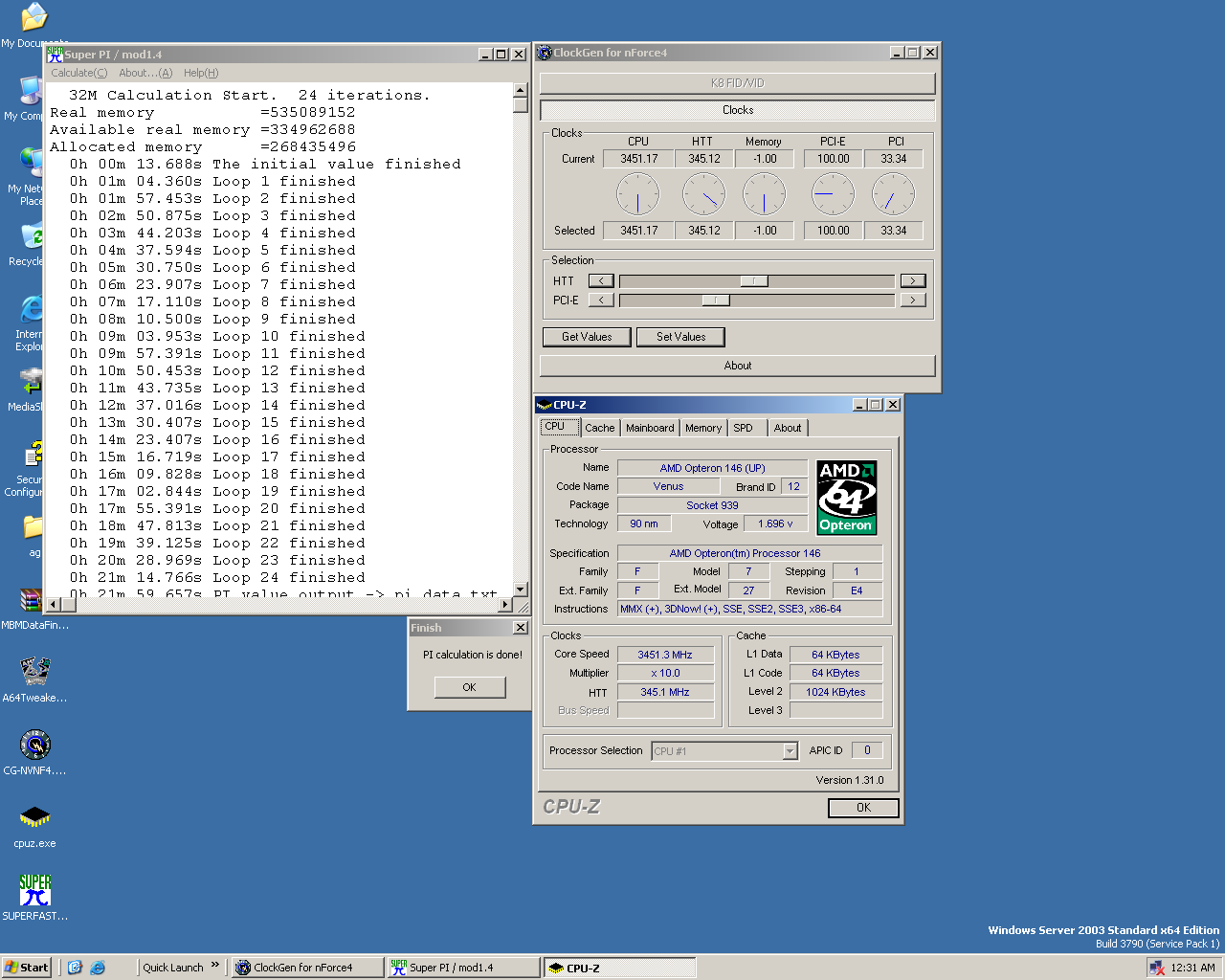The height and width of the screenshot is (980, 1225).
Task: Click the Show Desktop Quick Launch icon
Action: click(75, 968)
